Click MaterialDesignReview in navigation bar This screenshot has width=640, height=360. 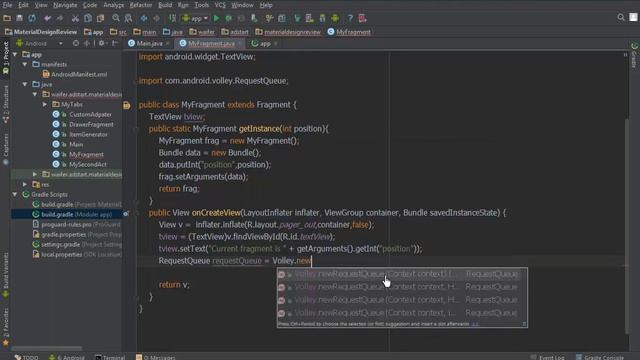pos(41,32)
